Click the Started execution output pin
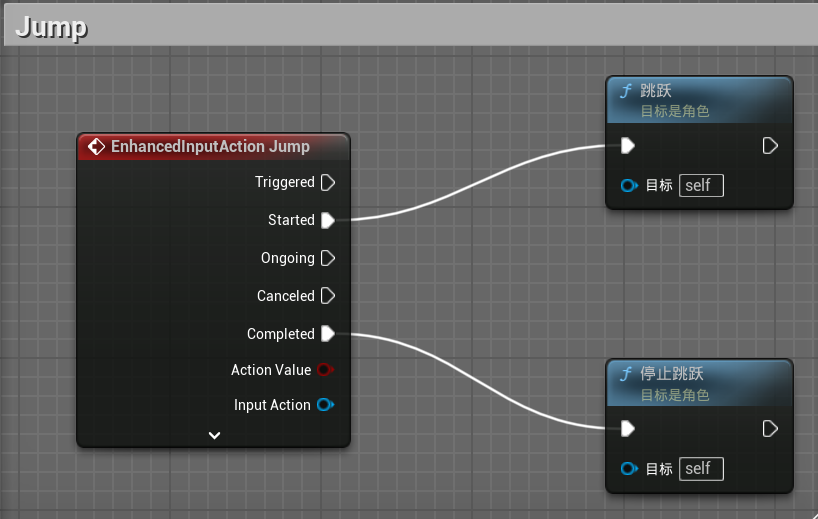818x519 pixels. pos(328,220)
